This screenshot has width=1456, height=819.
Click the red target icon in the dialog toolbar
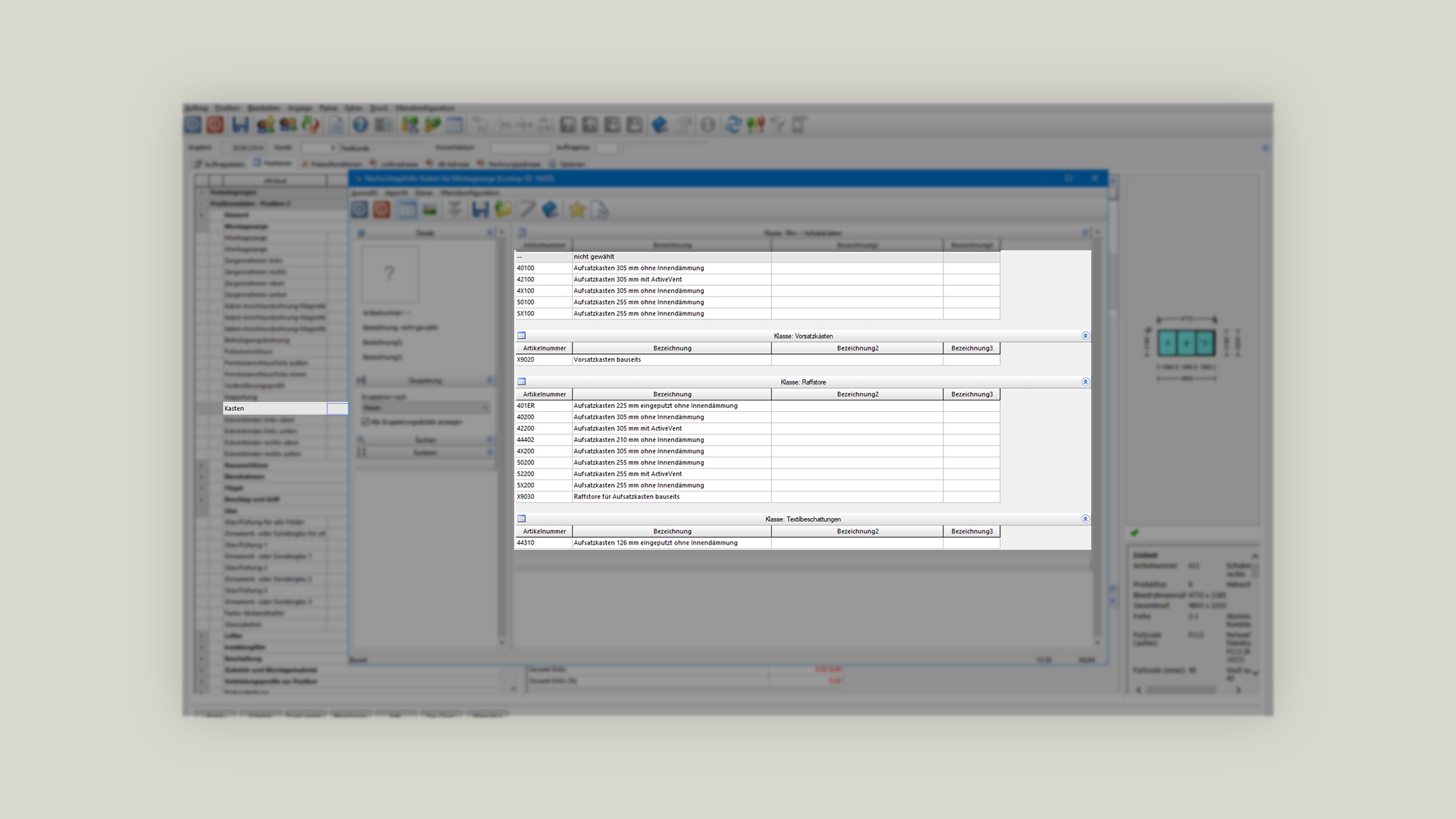[381, 210]
